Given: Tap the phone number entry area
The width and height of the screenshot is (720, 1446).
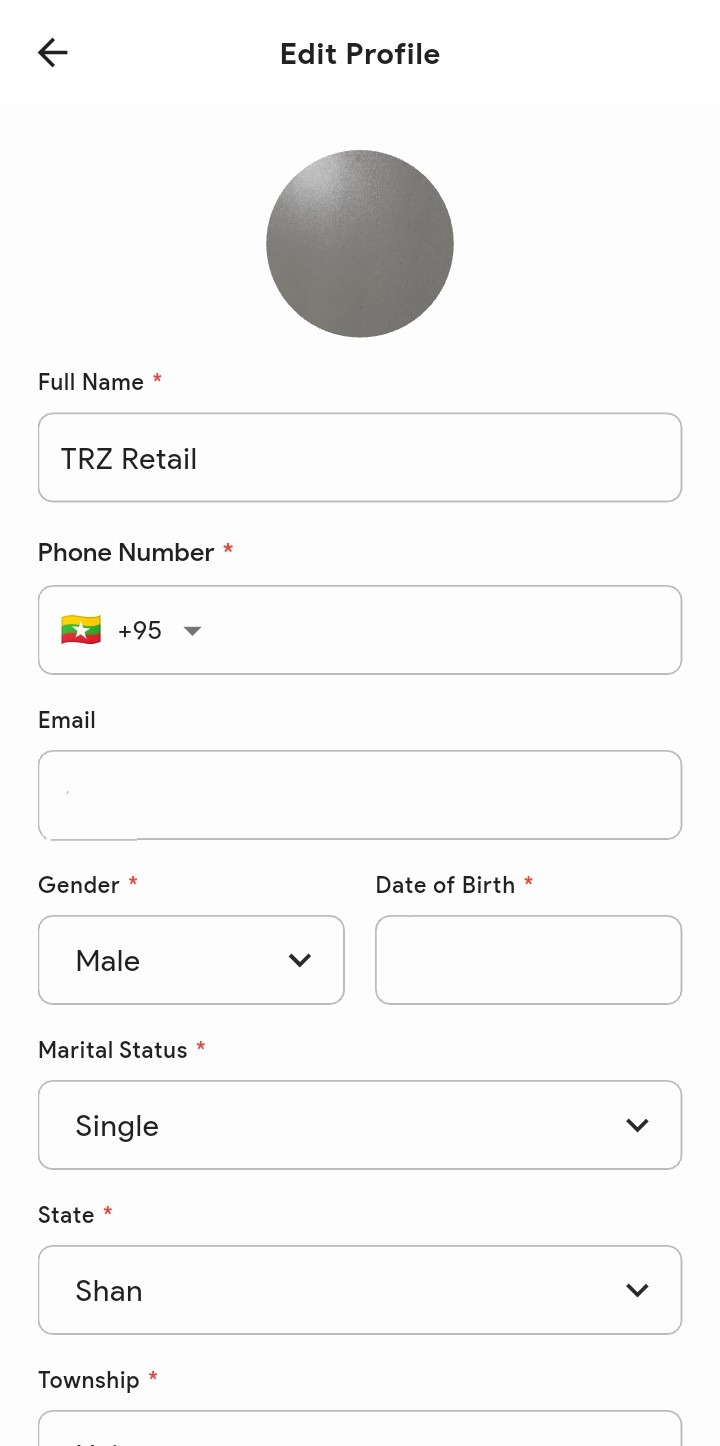Looking at the screenshot, I should click(x=440, y=630).
